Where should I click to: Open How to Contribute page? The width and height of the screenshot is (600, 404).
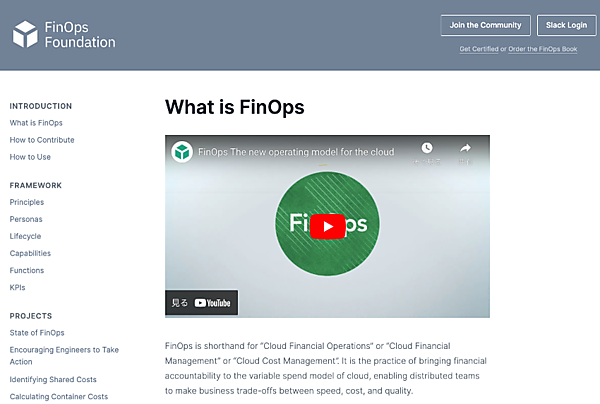coord(42,140)
